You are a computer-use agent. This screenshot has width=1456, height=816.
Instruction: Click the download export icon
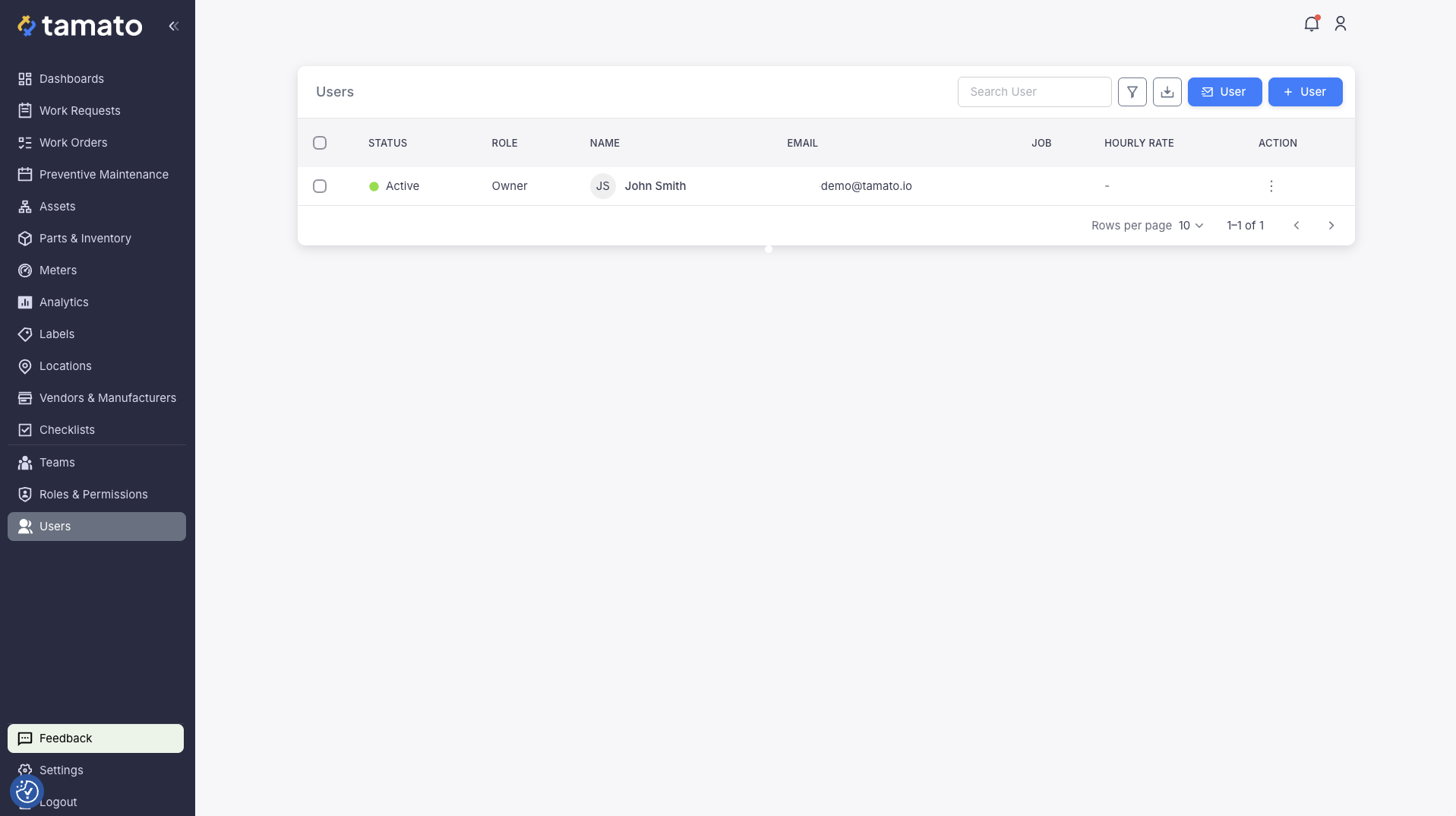tap(1167, 92)
